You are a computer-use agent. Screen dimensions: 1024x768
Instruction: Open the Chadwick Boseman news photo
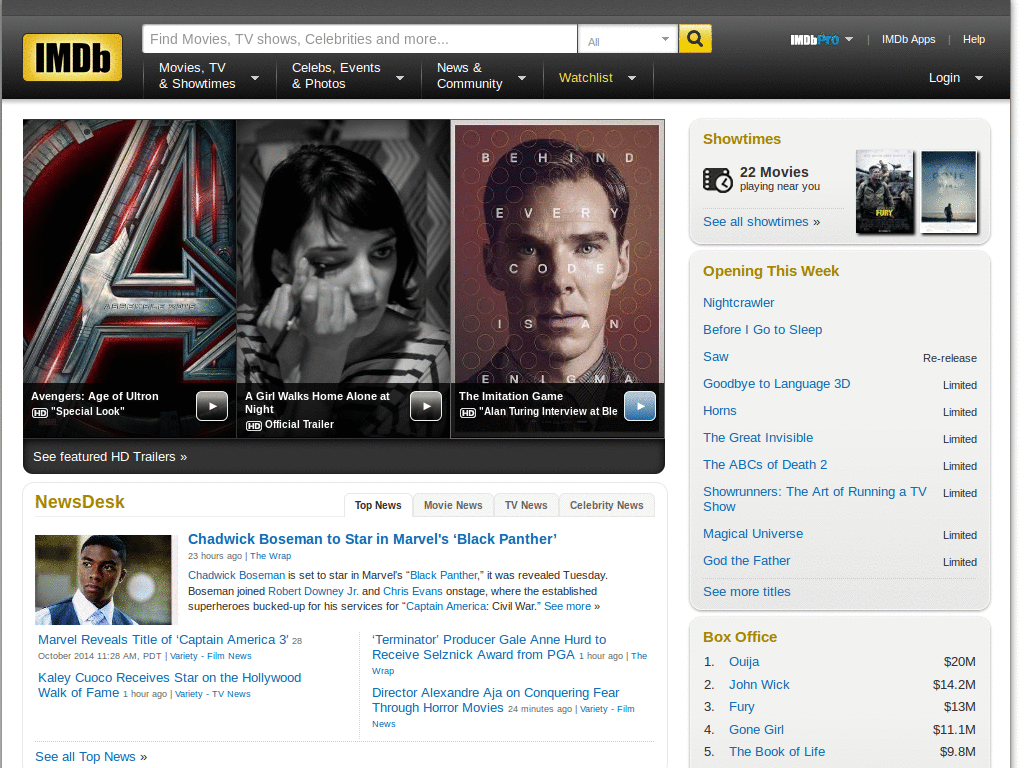[x=103, y=580]
